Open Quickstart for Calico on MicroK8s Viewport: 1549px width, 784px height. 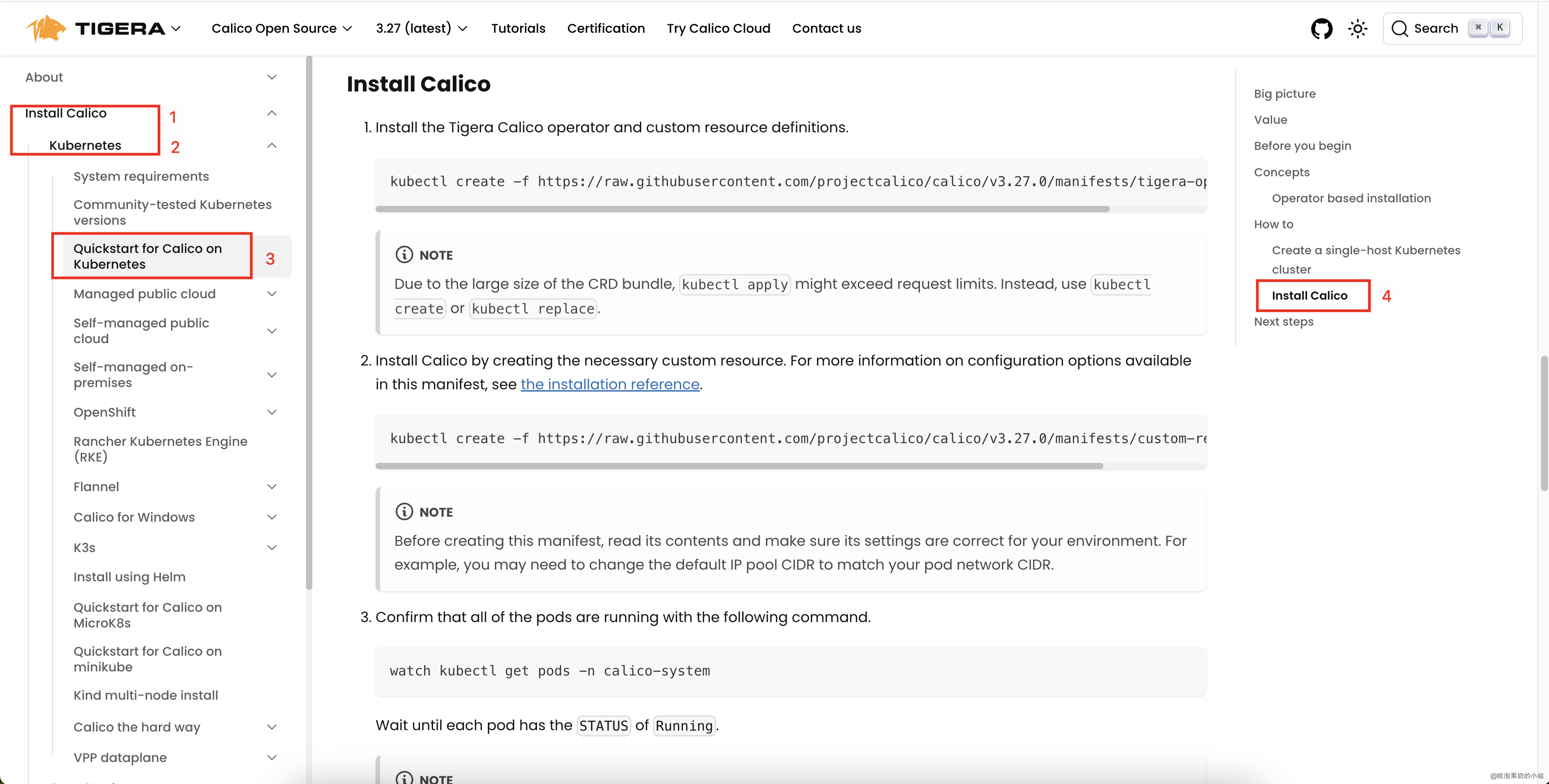point(147,615)
